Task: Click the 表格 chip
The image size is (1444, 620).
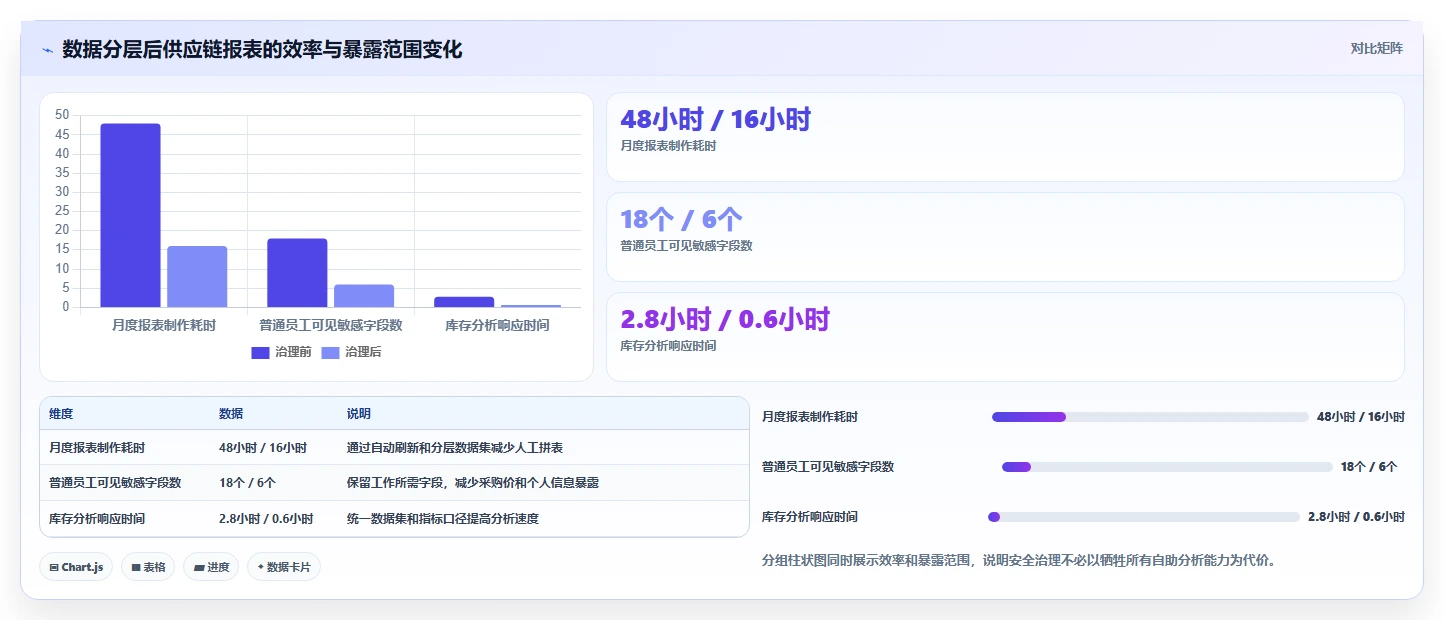Action: coord(148,567)
